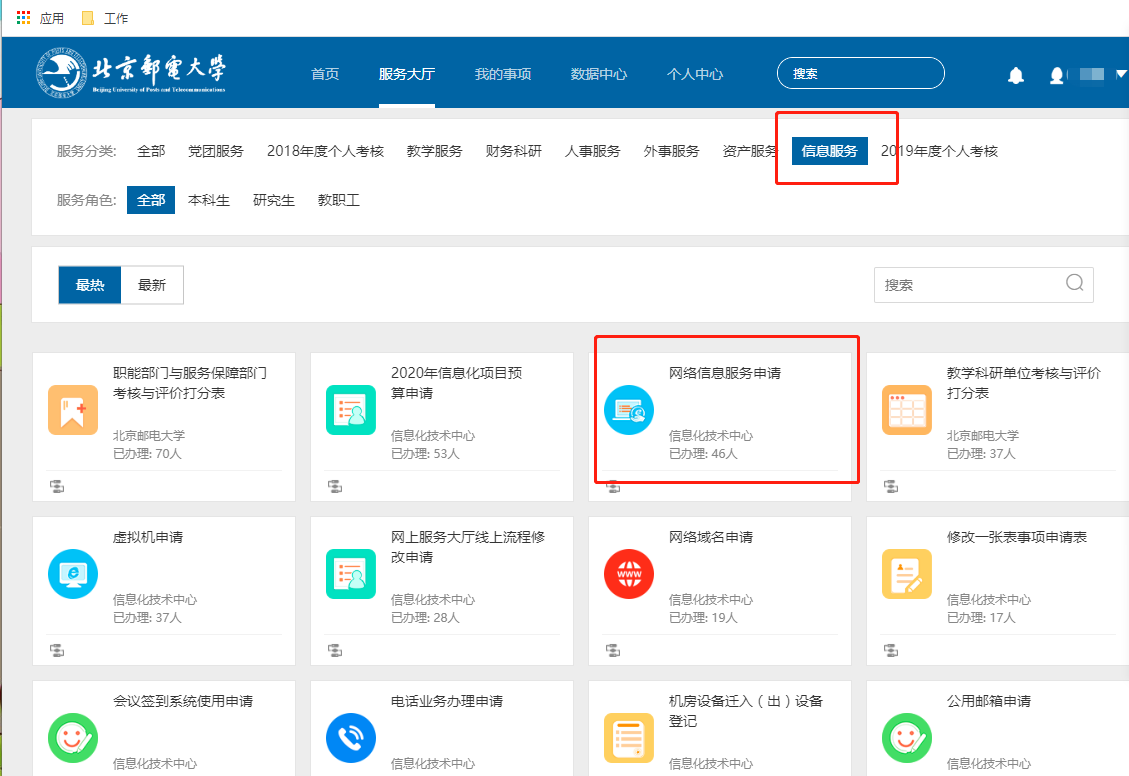Expand the user account dropdown arrow
1129x776 pixels.
tap(1120, 73)
